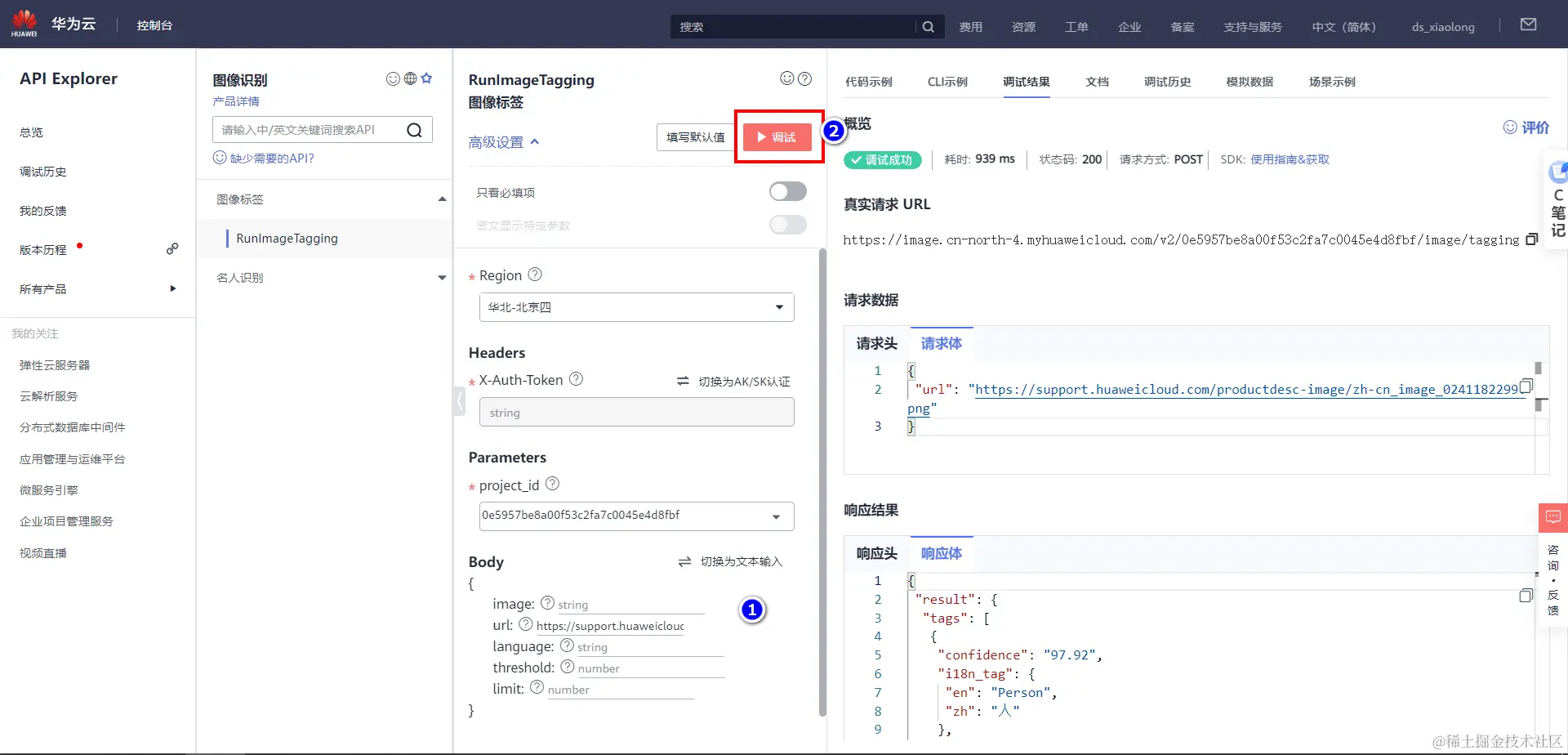Open 响应头 tab in response result

point(876,554)
